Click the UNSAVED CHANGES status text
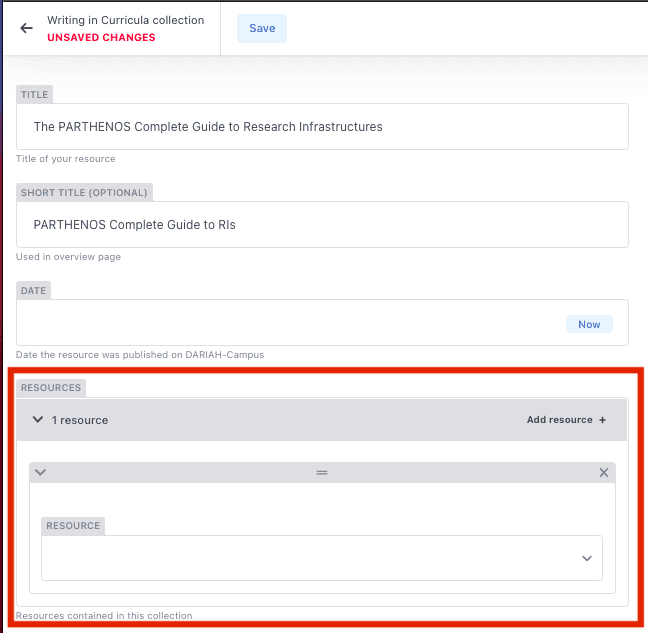This screenshot has height=633, width=648. (101, 38)
